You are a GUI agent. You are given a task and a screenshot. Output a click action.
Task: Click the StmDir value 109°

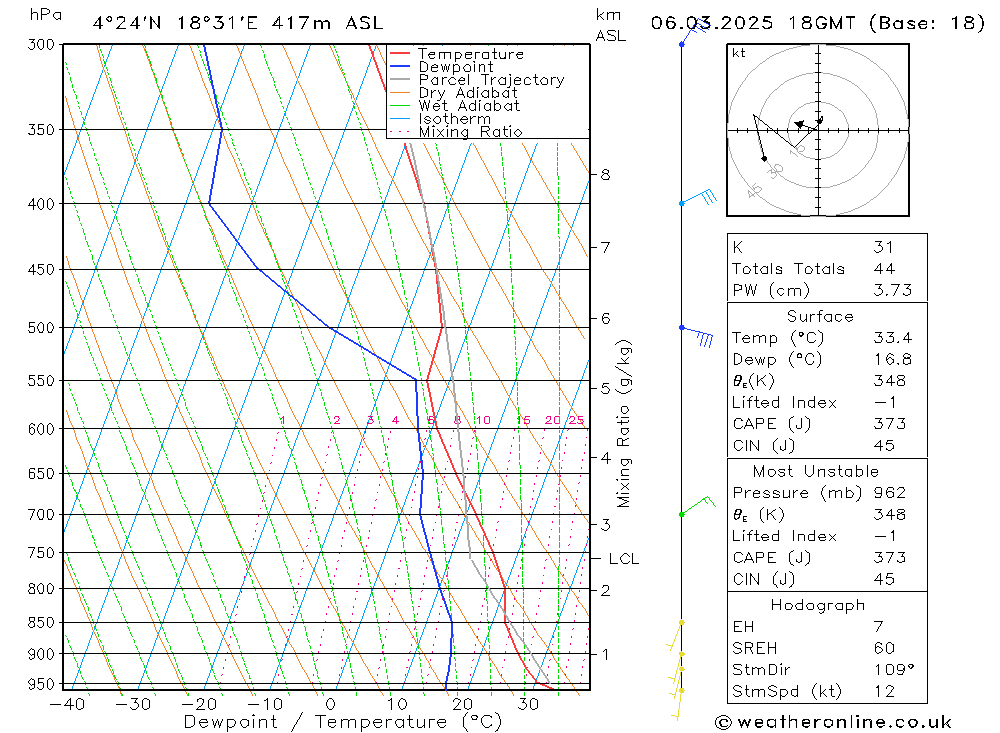pyautogui.click(x=894, y=670)
